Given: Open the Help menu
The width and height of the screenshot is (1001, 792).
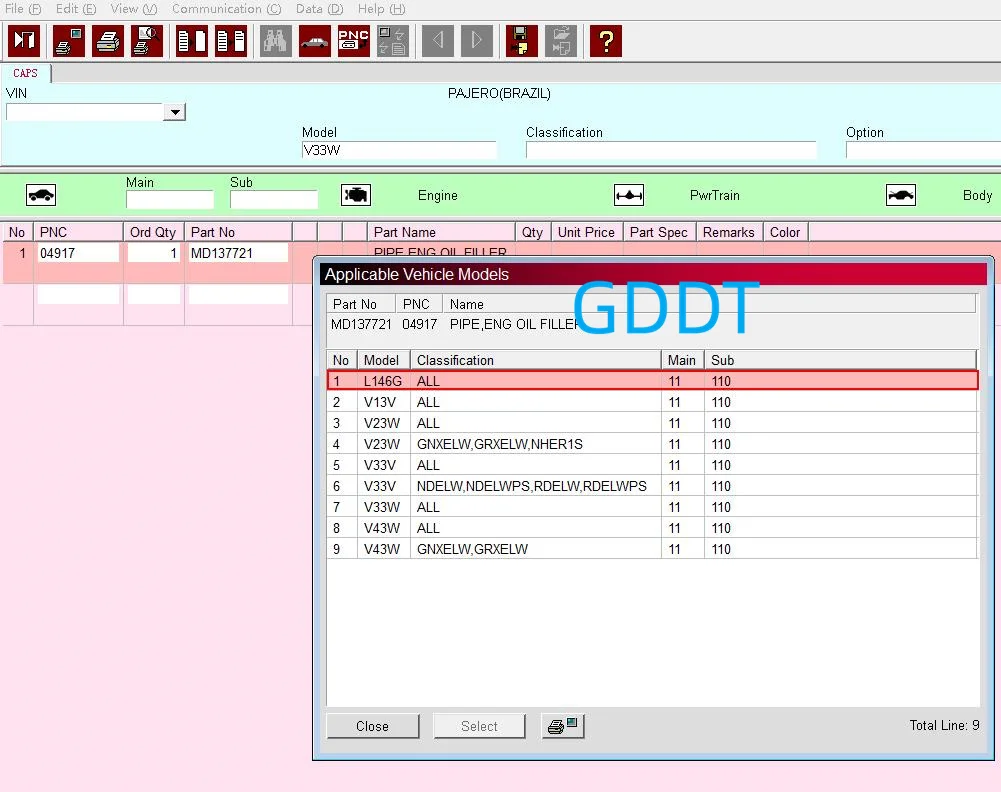Looking at the screenshot, I should (381, 9).
